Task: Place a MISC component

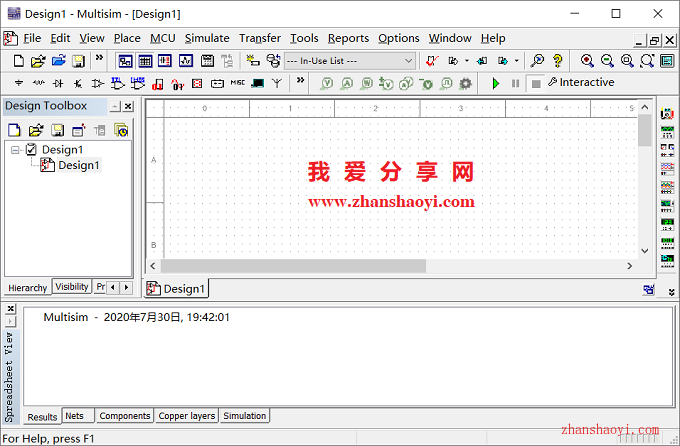Action: pyautogui.click(x=238, y=83)
